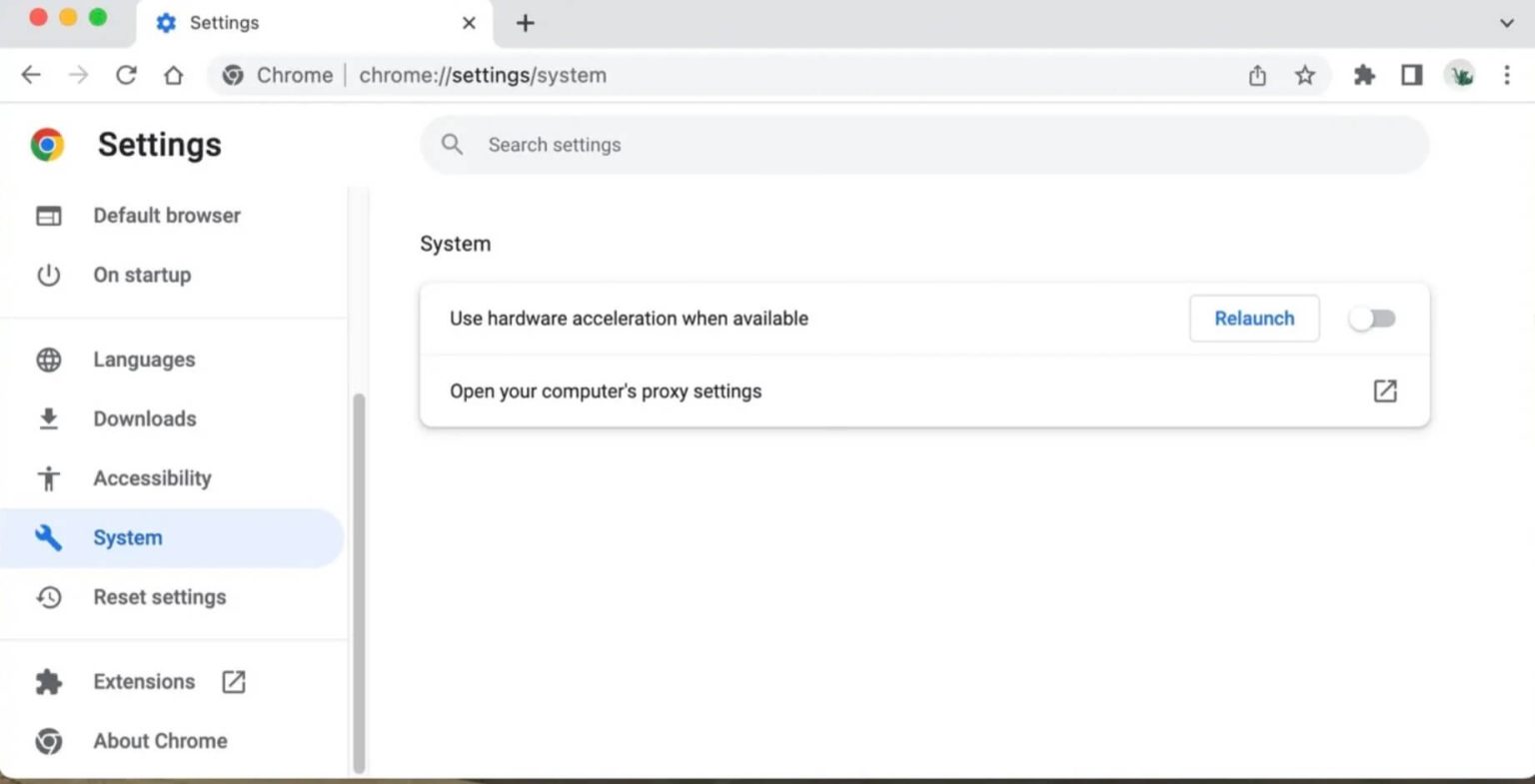Select the Accessibility icon in sidebar
Image resolution: width=1535 pixels, height=784 pixels.
click(x=48, y=478)
